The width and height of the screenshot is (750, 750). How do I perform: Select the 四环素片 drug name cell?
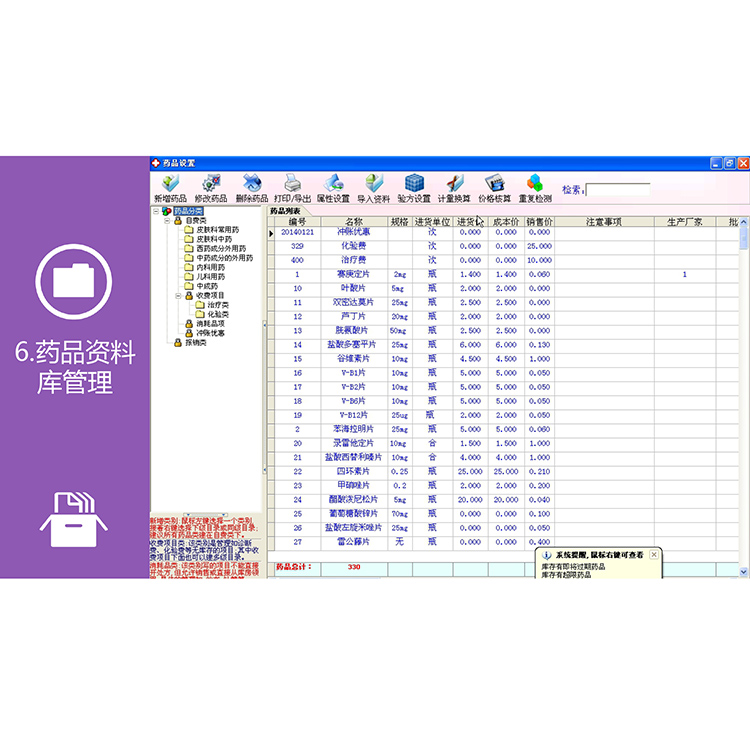pos(354,472)
